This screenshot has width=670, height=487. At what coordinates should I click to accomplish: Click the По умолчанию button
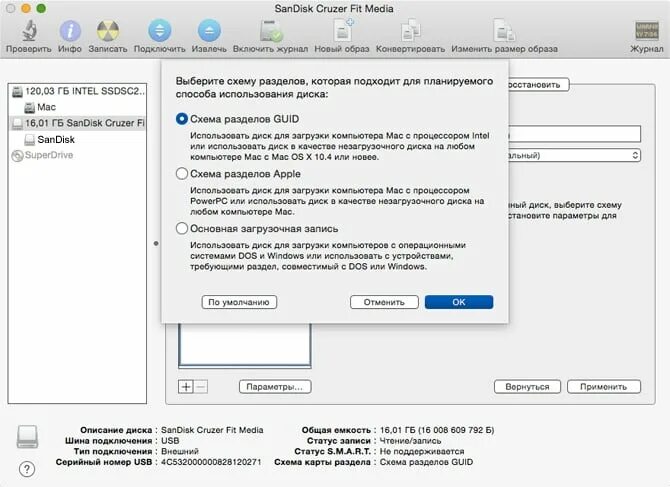(x=239, y=302)
